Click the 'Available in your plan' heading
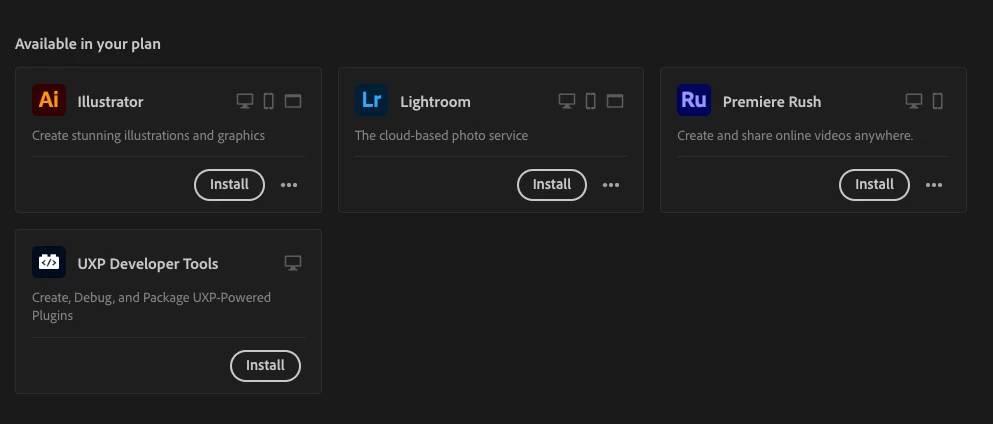 point(87,44)
